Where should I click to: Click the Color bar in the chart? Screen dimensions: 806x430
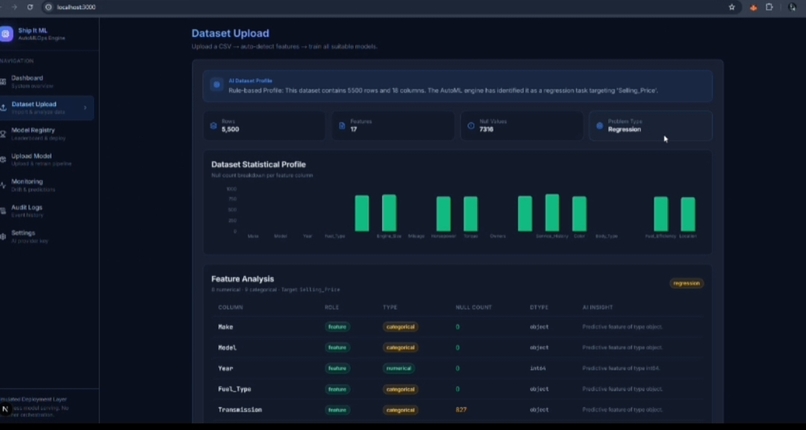tap(579, 214)
